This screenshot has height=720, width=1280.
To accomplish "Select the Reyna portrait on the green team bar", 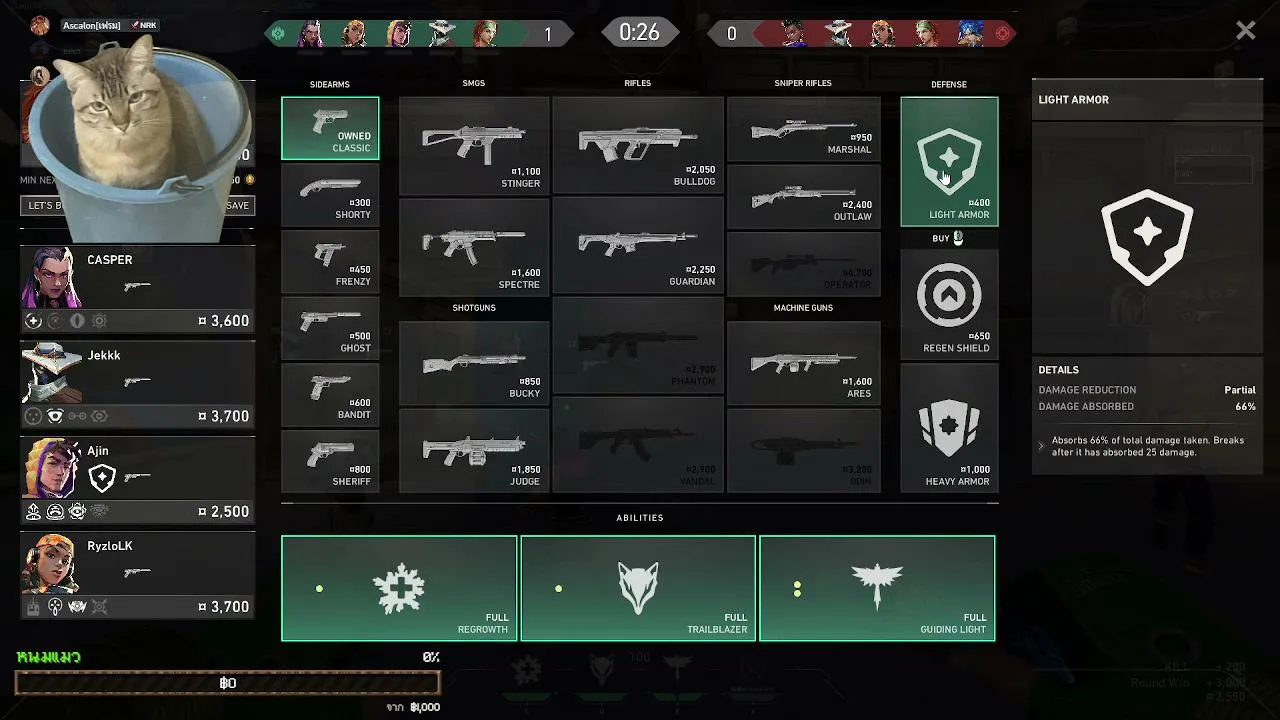I will pyautogui.click(x=311, y=33).
